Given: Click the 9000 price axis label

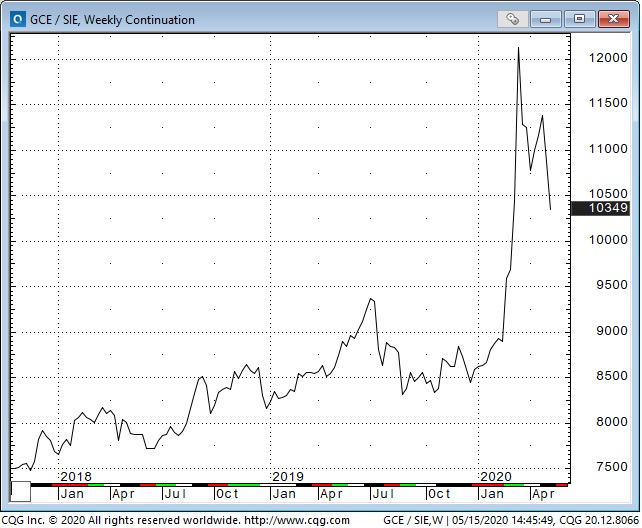Looking at the screenshot, I should tap(612, 331).
